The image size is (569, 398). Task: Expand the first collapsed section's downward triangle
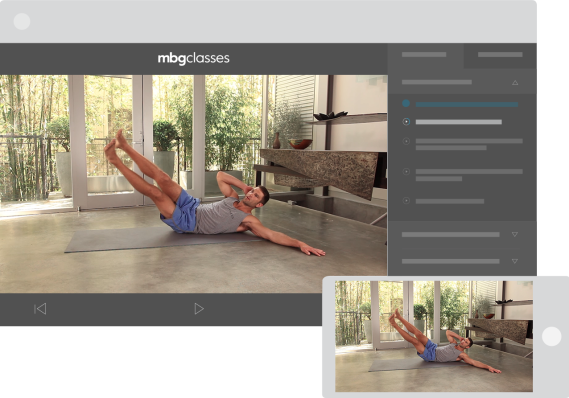[x=515, y=234]
